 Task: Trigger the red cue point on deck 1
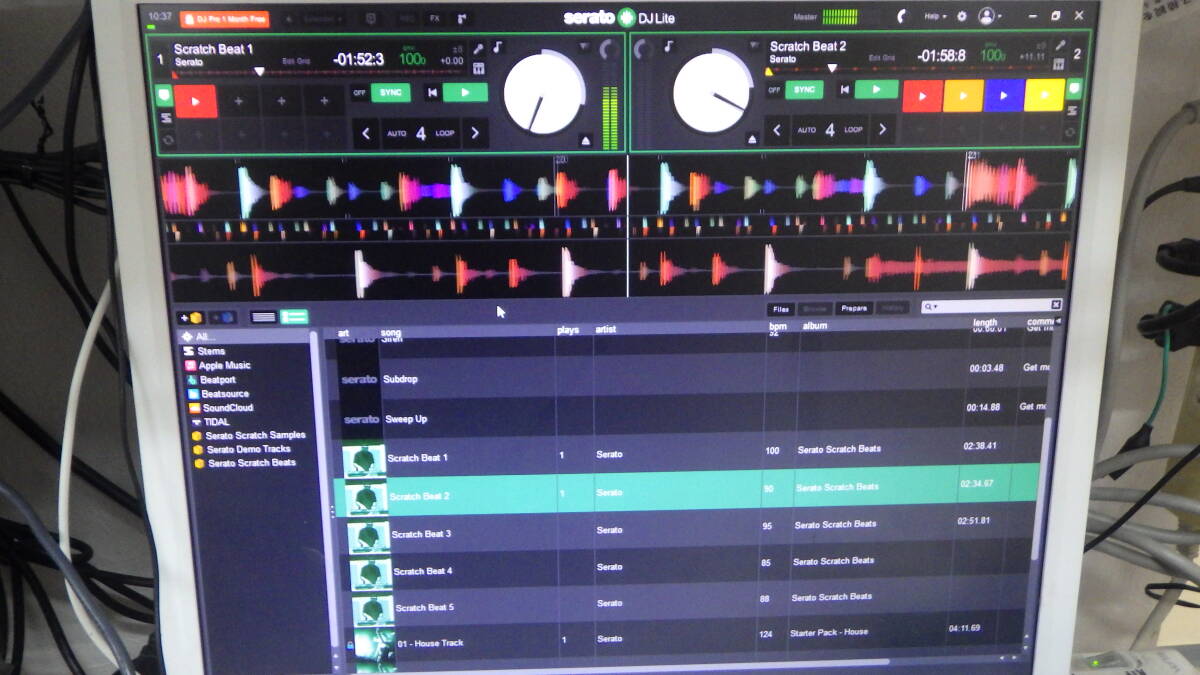tap(196, 100)
